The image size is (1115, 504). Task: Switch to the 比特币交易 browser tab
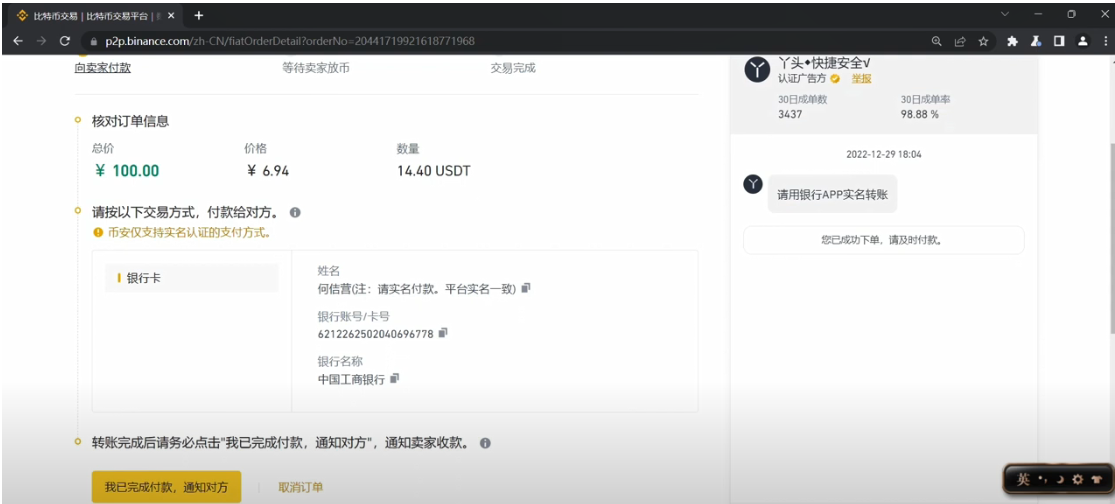click(x=88, y=15)
